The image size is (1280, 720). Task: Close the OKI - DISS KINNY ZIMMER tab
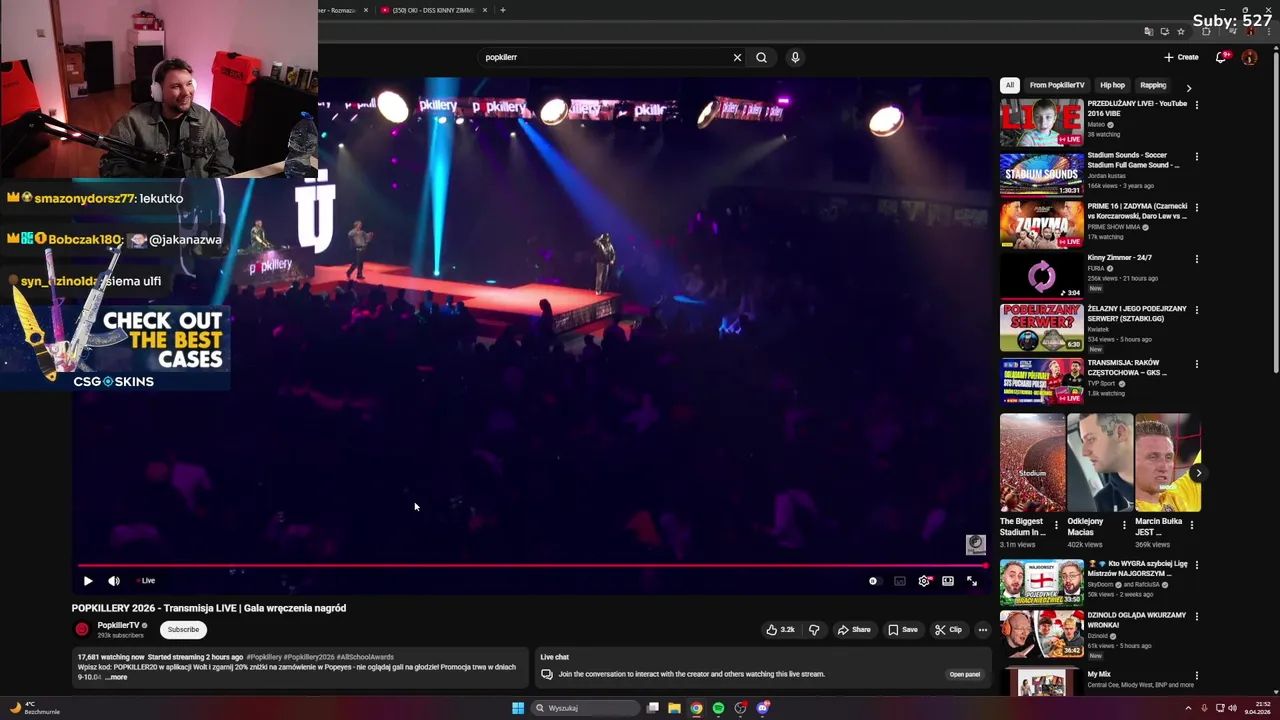pyautogui.click(x=485, y=10)
